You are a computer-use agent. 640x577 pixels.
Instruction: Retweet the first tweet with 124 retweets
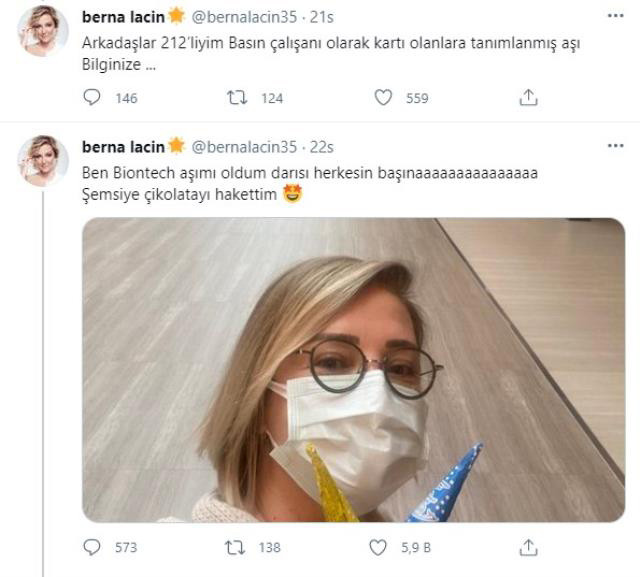point(240,97)
